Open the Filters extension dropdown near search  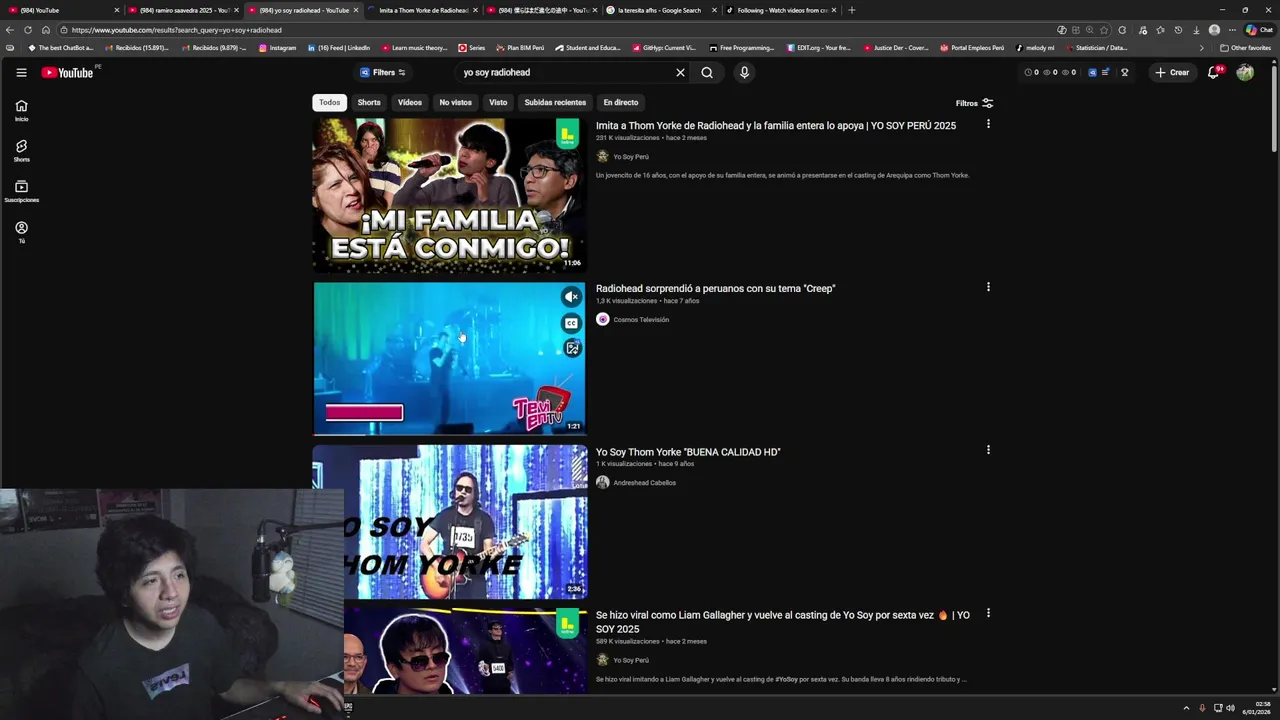[x=383, y=72]
